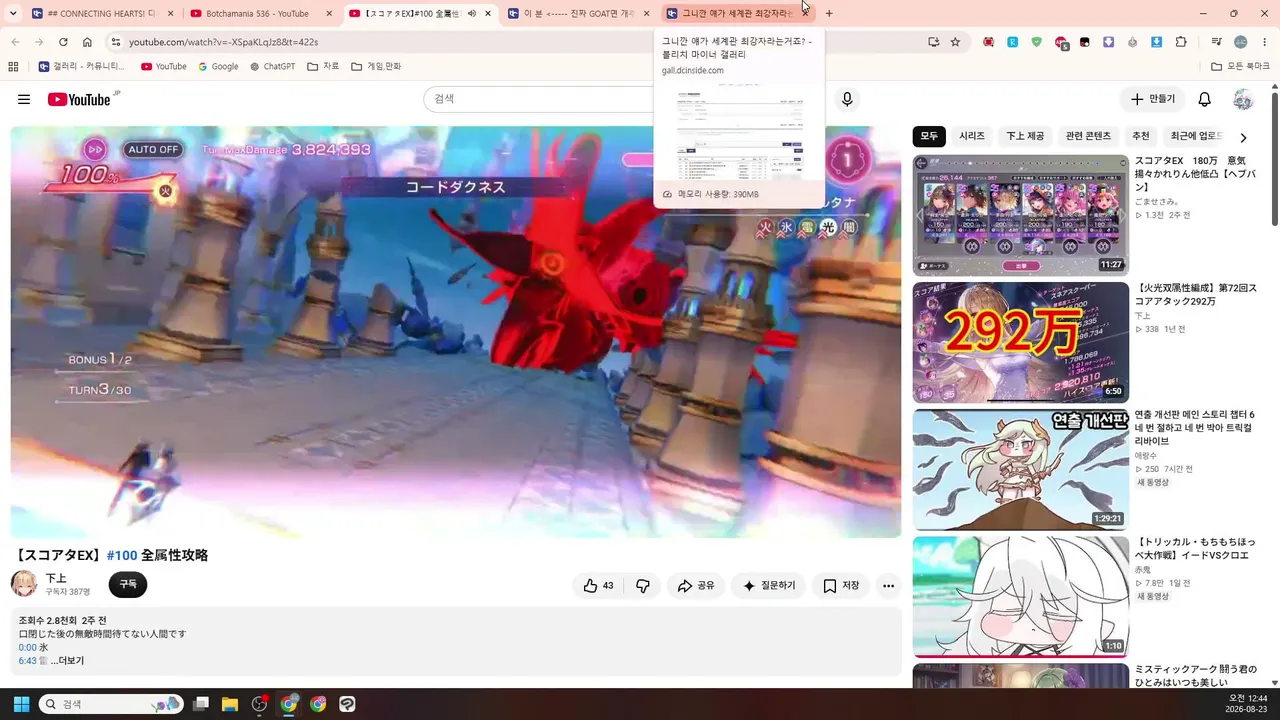Mute the playing tab's audio icon
The image size is (1280, 720).
472,13
